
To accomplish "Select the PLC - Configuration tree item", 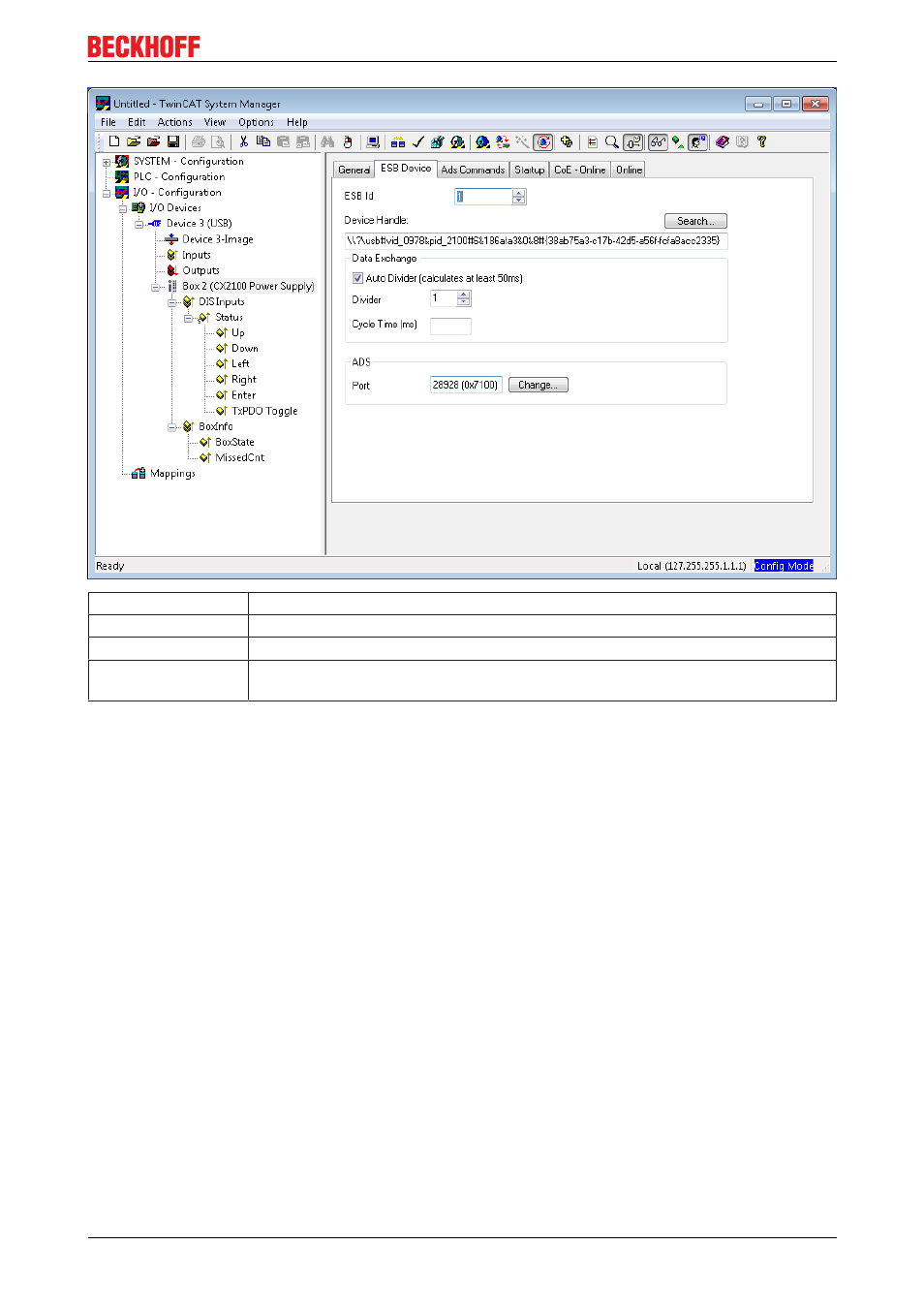I will (179, 177).
